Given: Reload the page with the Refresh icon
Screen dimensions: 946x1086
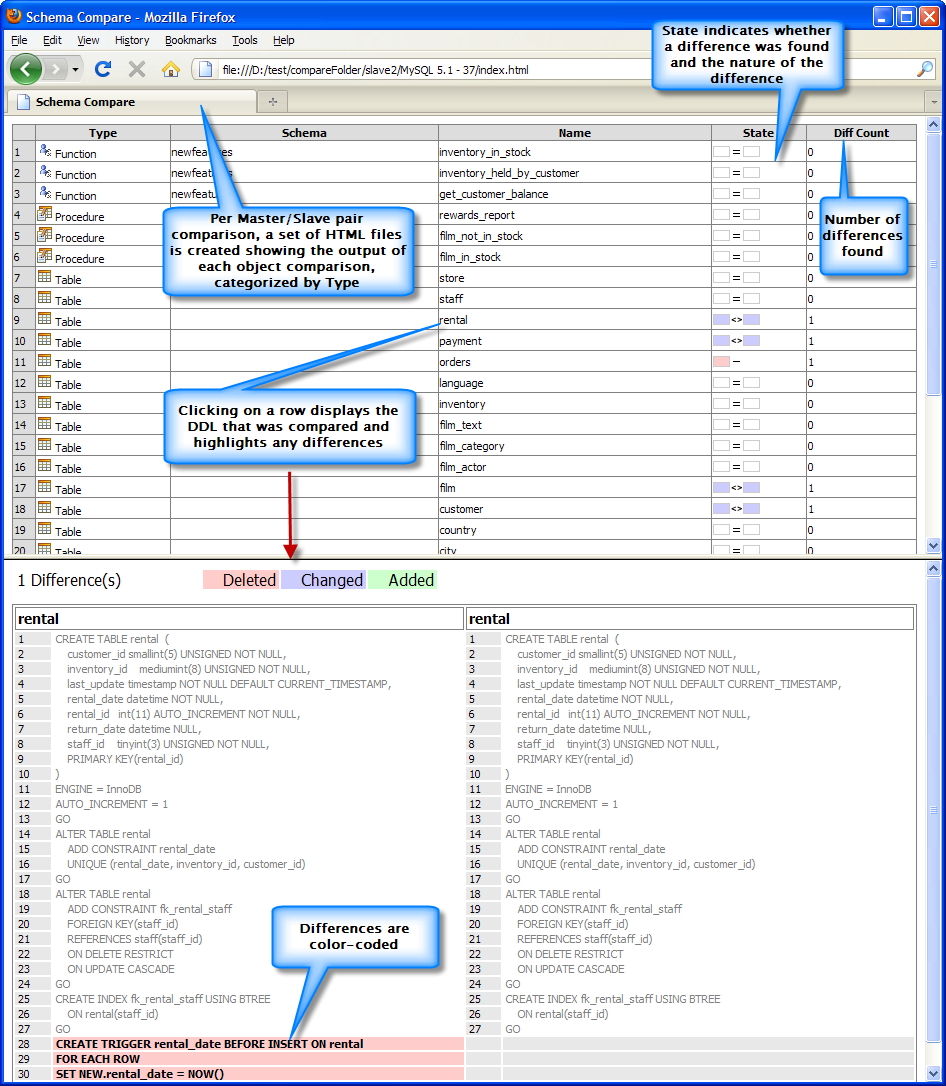Looking at the screenshot, I should coord(103,69).
